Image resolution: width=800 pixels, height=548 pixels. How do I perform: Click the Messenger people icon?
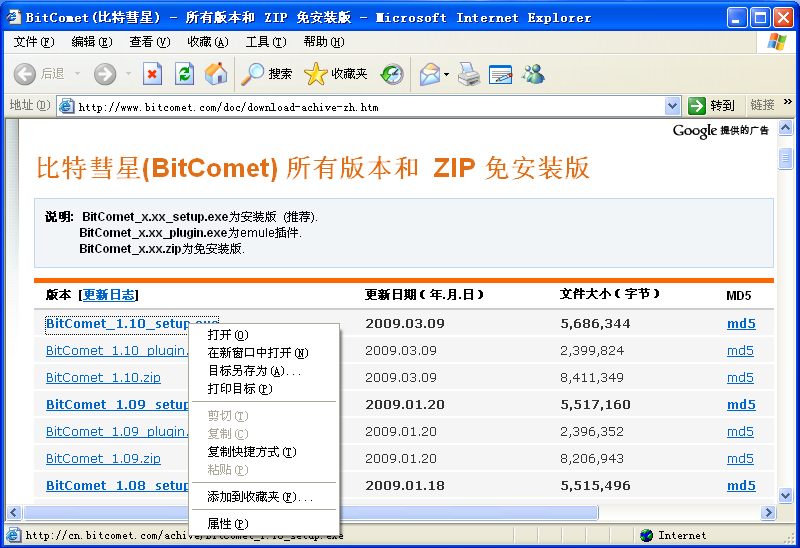[x=533, y=74]
